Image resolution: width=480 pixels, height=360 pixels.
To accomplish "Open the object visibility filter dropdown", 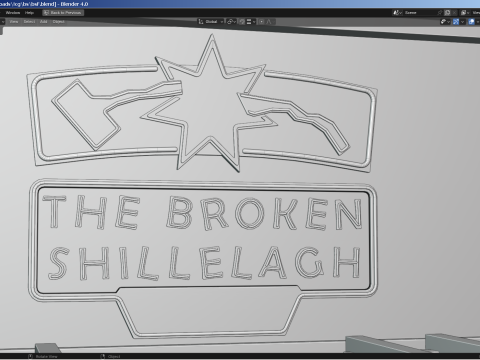I will 445,22.
